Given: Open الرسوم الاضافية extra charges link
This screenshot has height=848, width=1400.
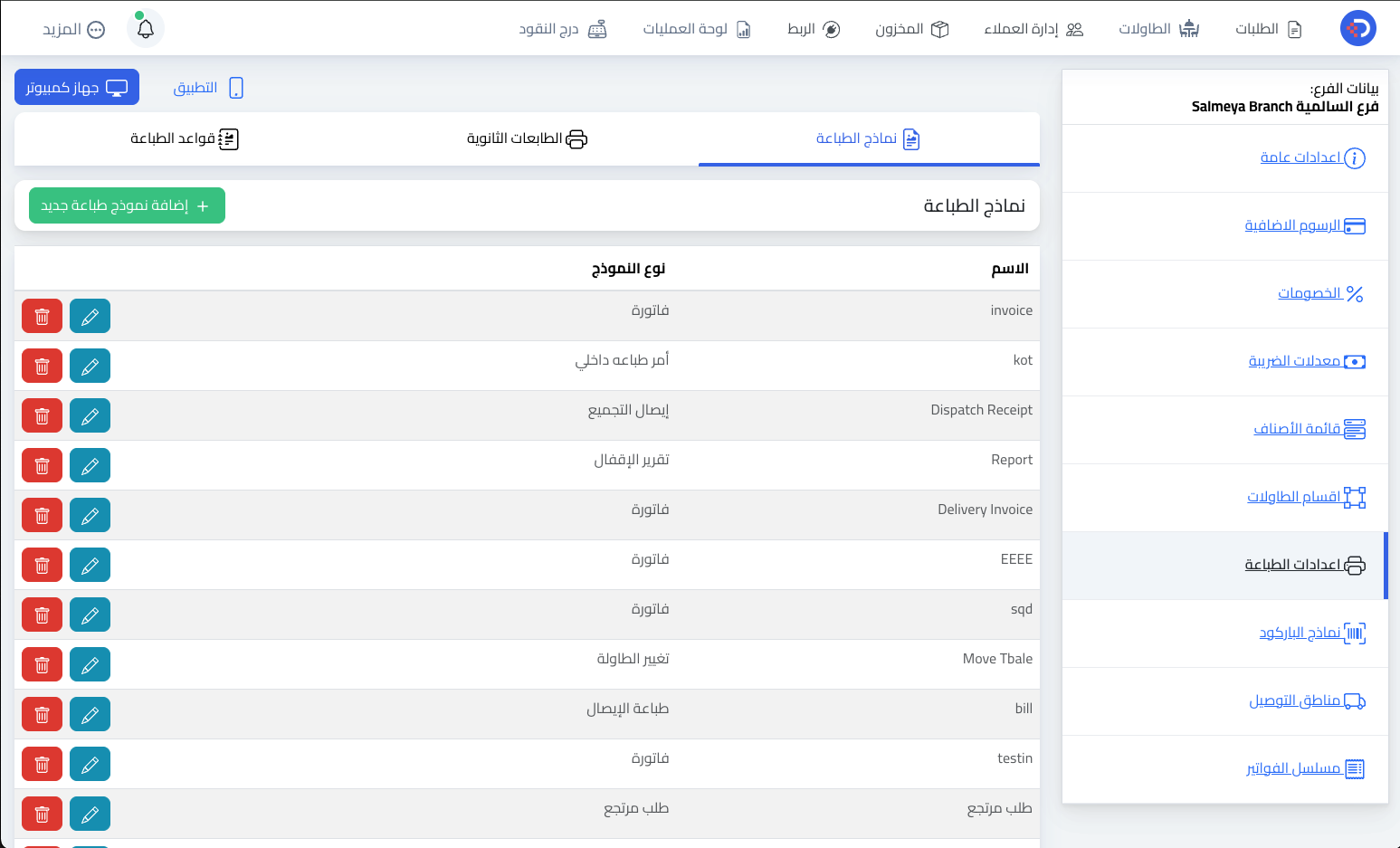Looking at the screenshot, I should [x=1305, y=225].
